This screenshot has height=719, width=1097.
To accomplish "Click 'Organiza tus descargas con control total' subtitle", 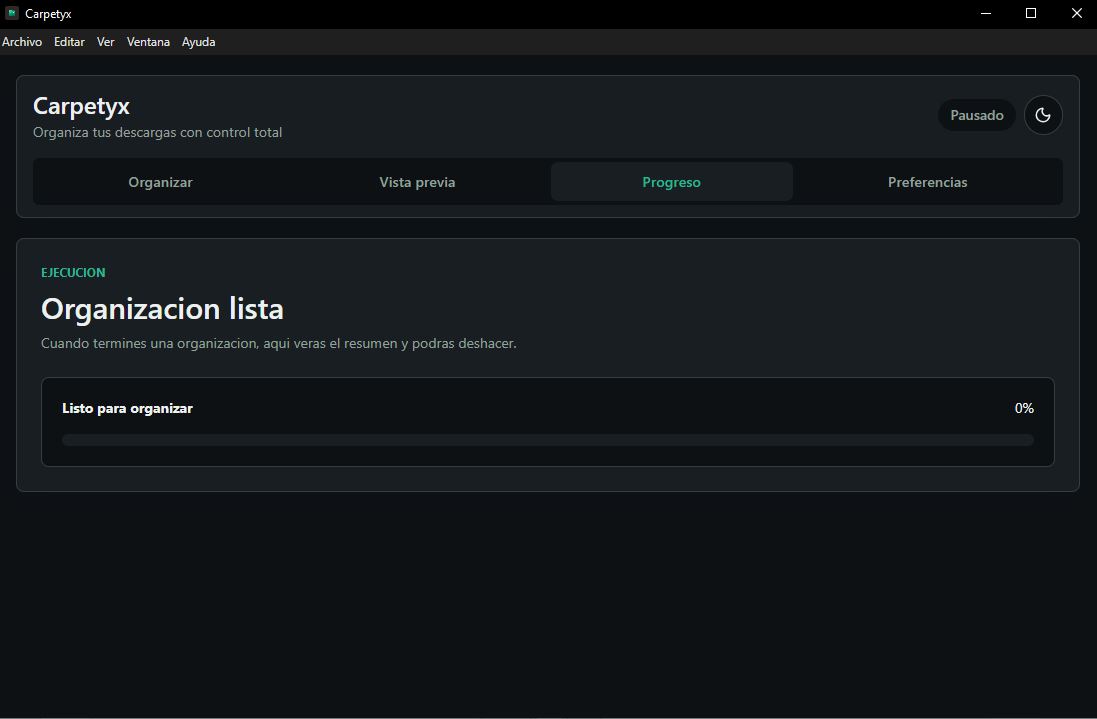I will pyautogui.click(x=157, y=132).
